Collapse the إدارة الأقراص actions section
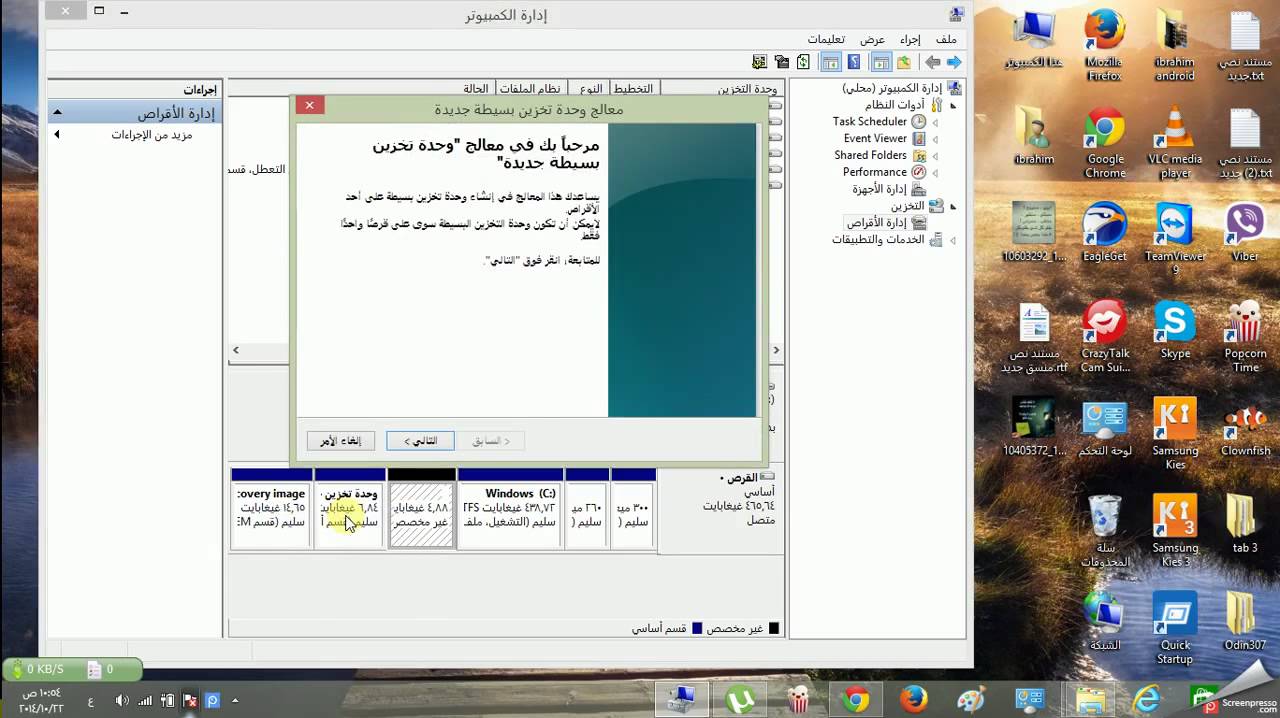 (x=57, y=113)
